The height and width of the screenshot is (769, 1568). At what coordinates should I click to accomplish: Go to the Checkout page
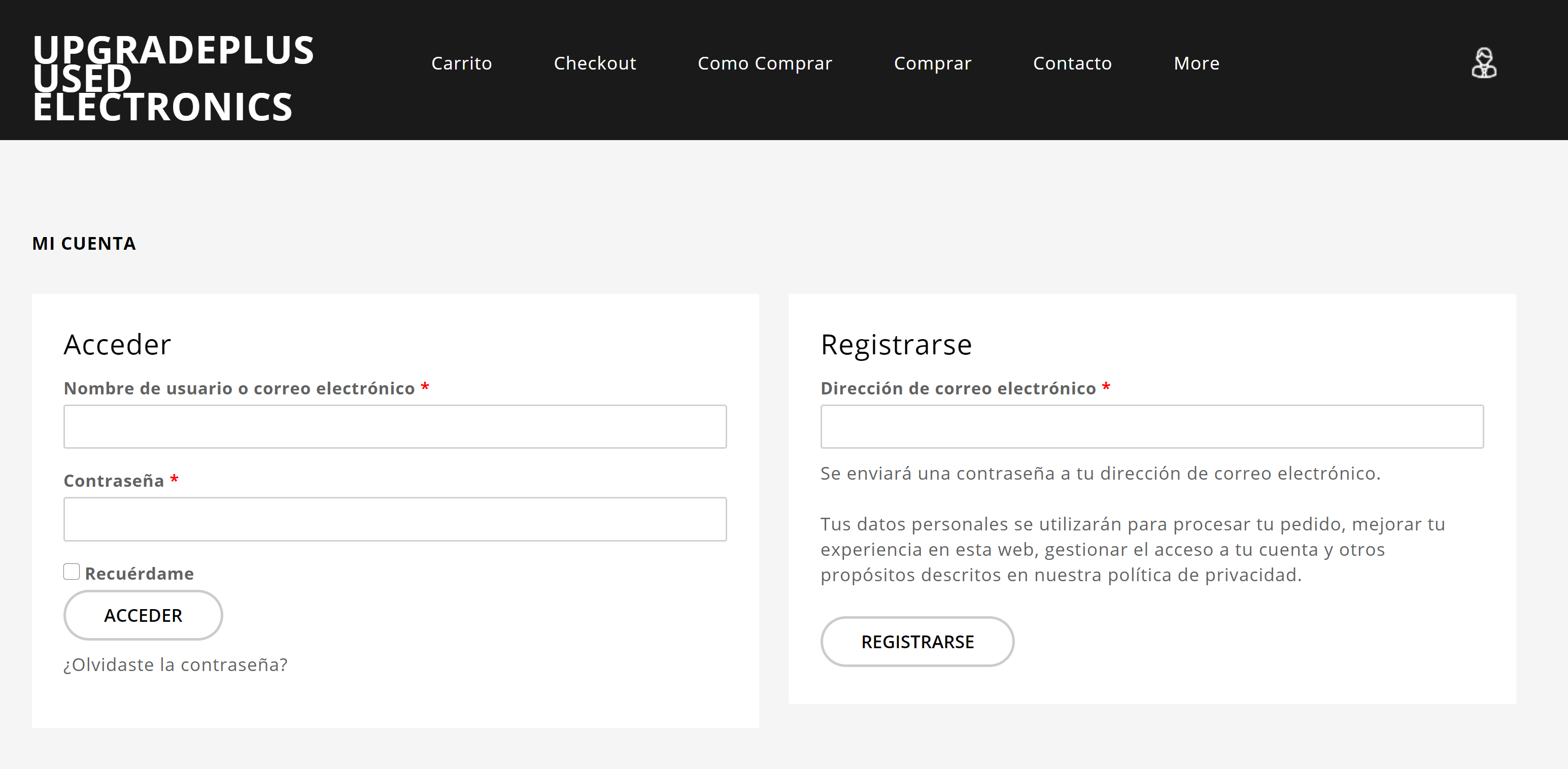tap(595, 63)
